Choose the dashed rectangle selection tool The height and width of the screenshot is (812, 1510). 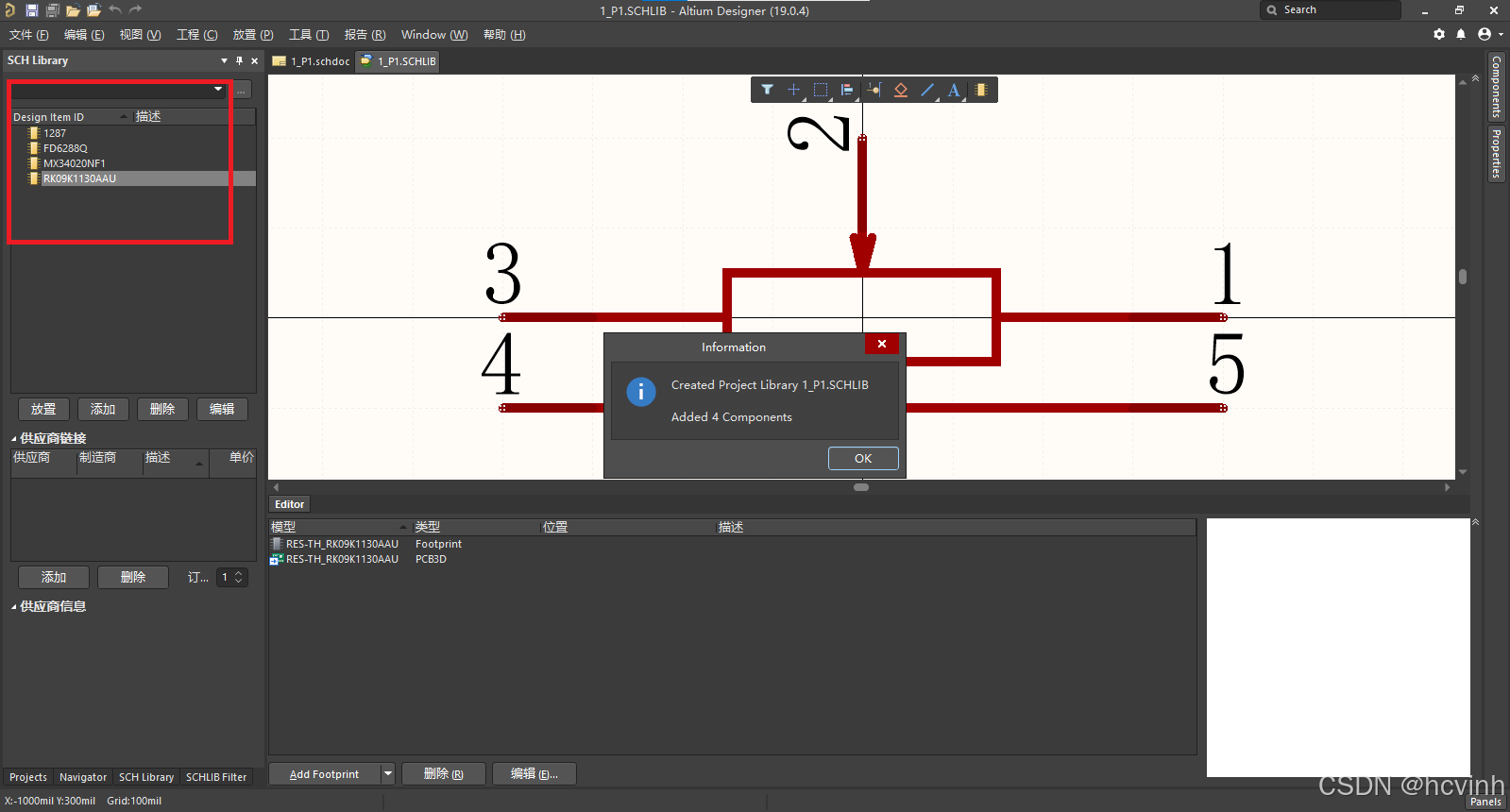point(821,90)
